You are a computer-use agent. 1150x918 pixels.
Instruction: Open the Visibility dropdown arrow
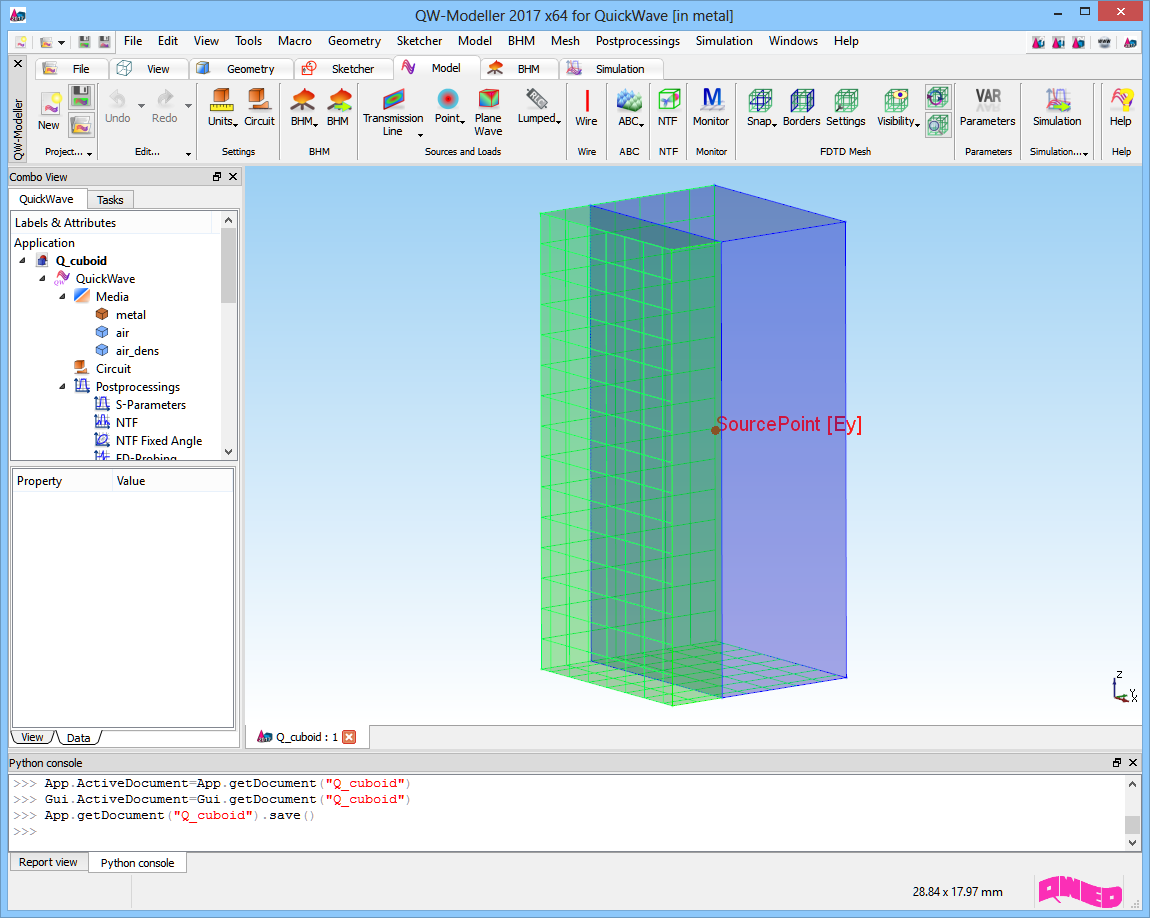click(918, 125)
